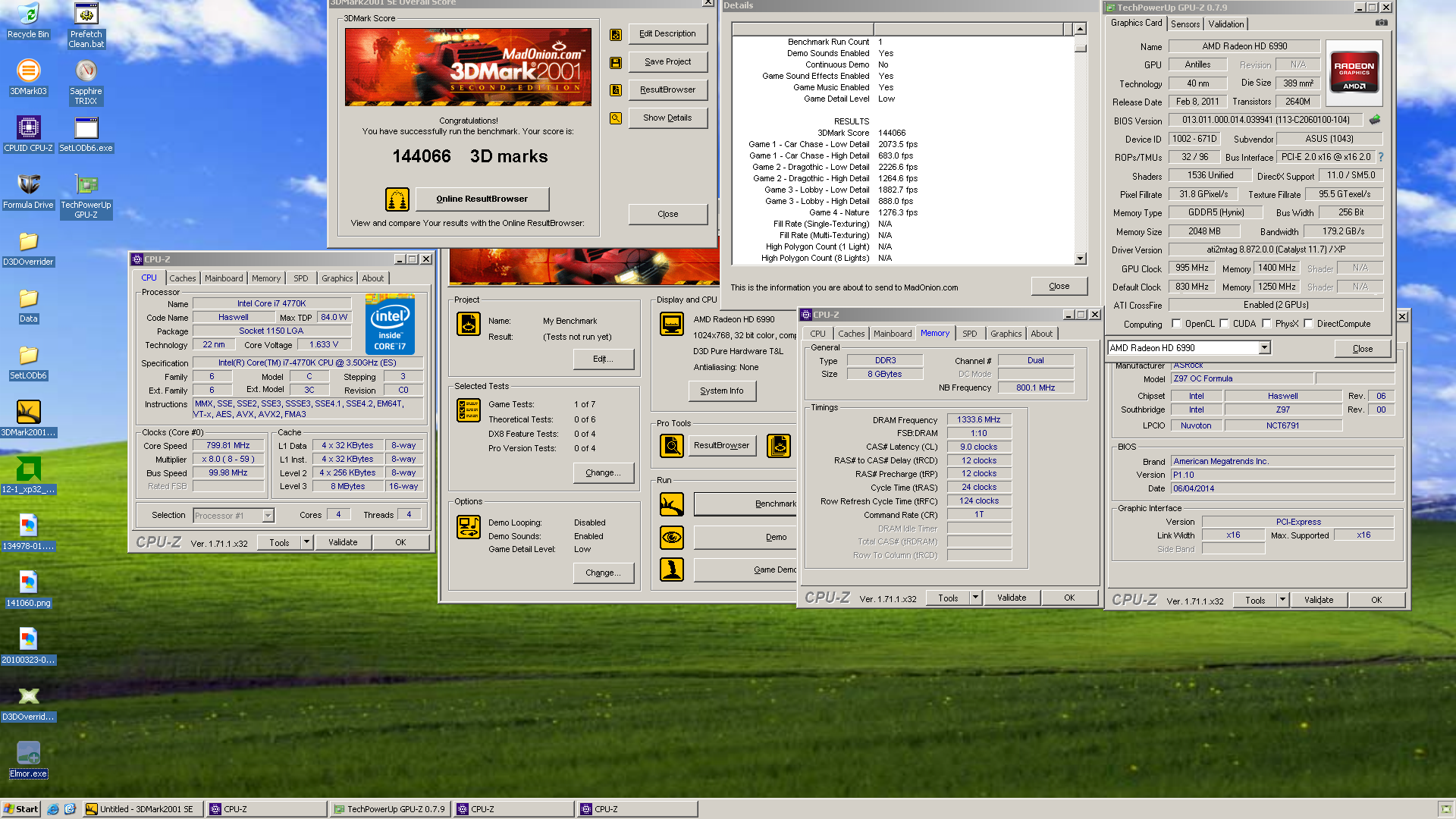Click the Change... button under Options
Screen dimensions: 1456x819
603,573
